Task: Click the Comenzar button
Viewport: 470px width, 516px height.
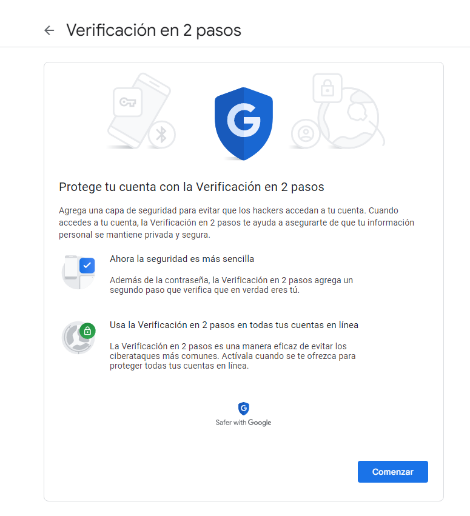Action: coord(393,472)
